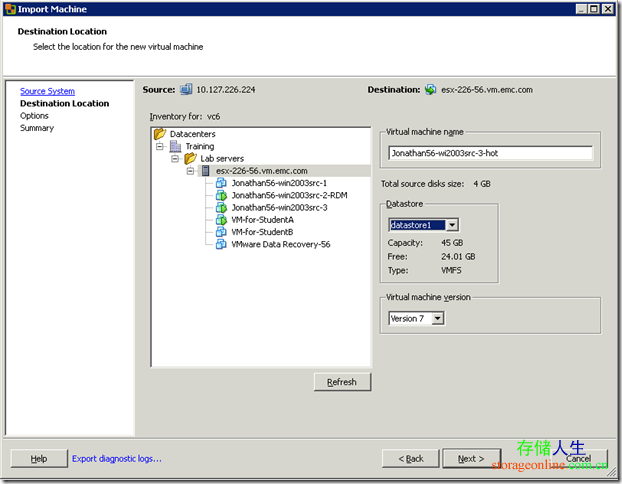Click the Virtual machine name input field

pyautogui.click(x=491, y=153)
